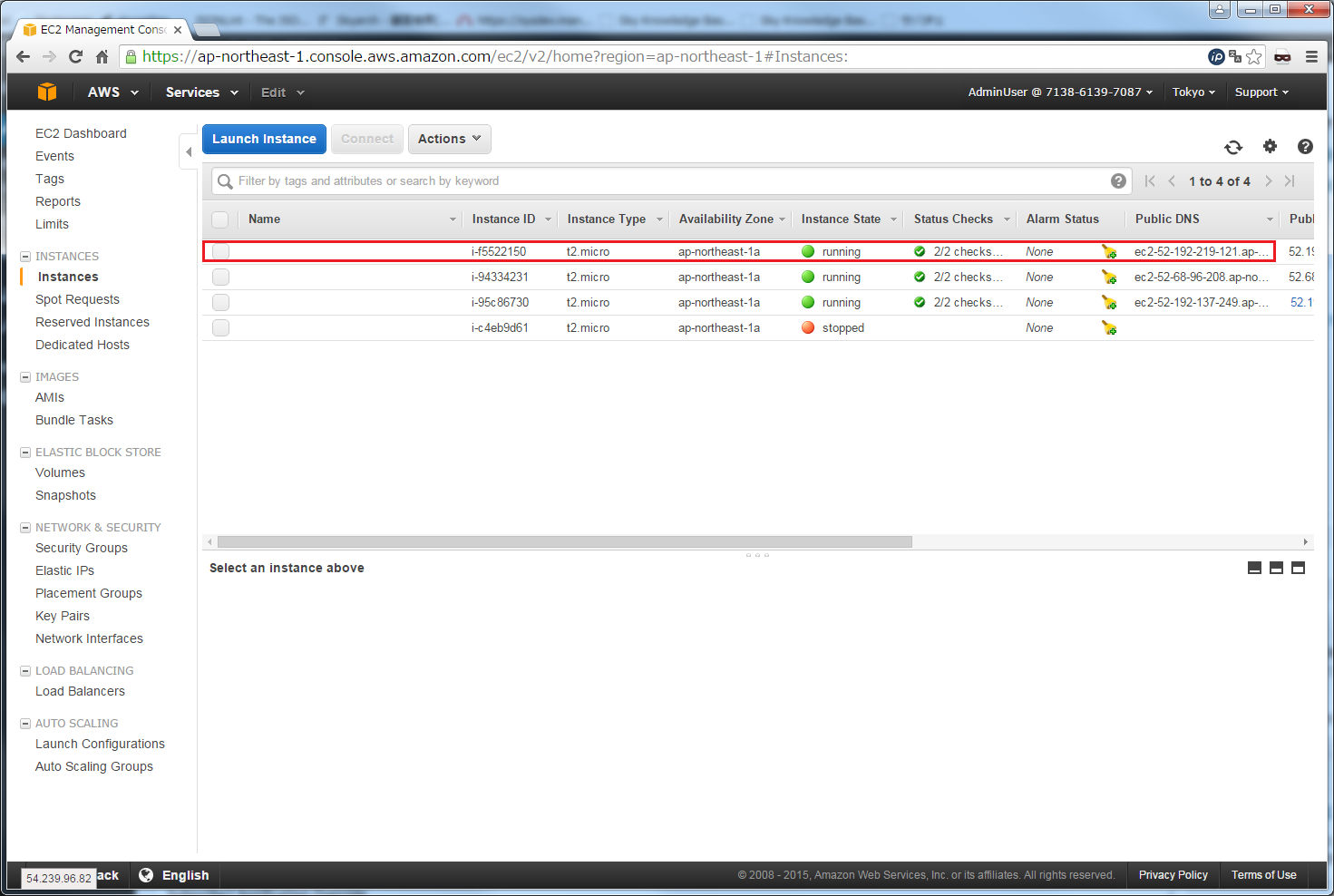Open the Services dropdown menu
Image resolution: width=1334 pixels, height=896 pixels.
coord(201,93)
